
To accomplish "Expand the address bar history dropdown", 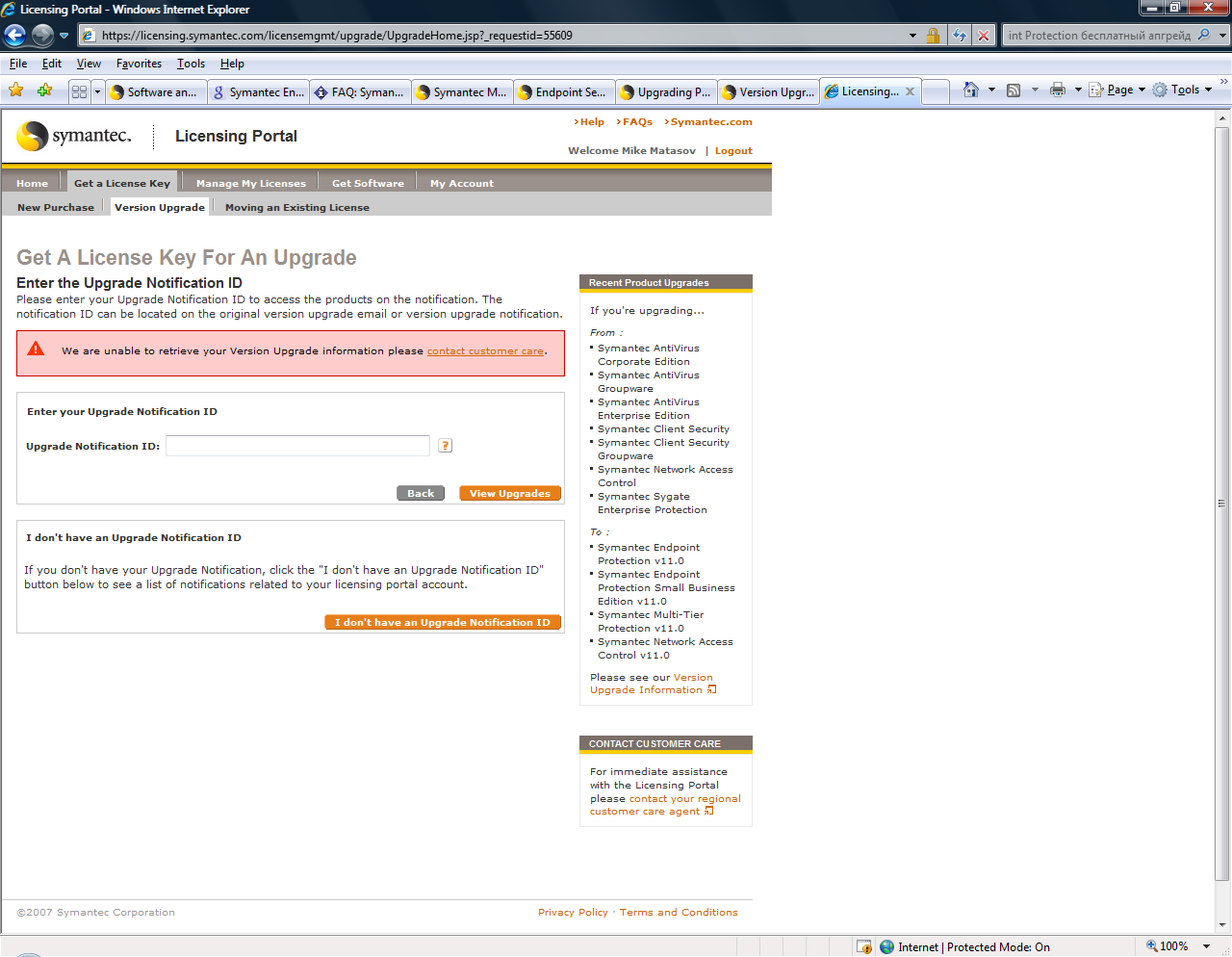I will coord(912,36).
